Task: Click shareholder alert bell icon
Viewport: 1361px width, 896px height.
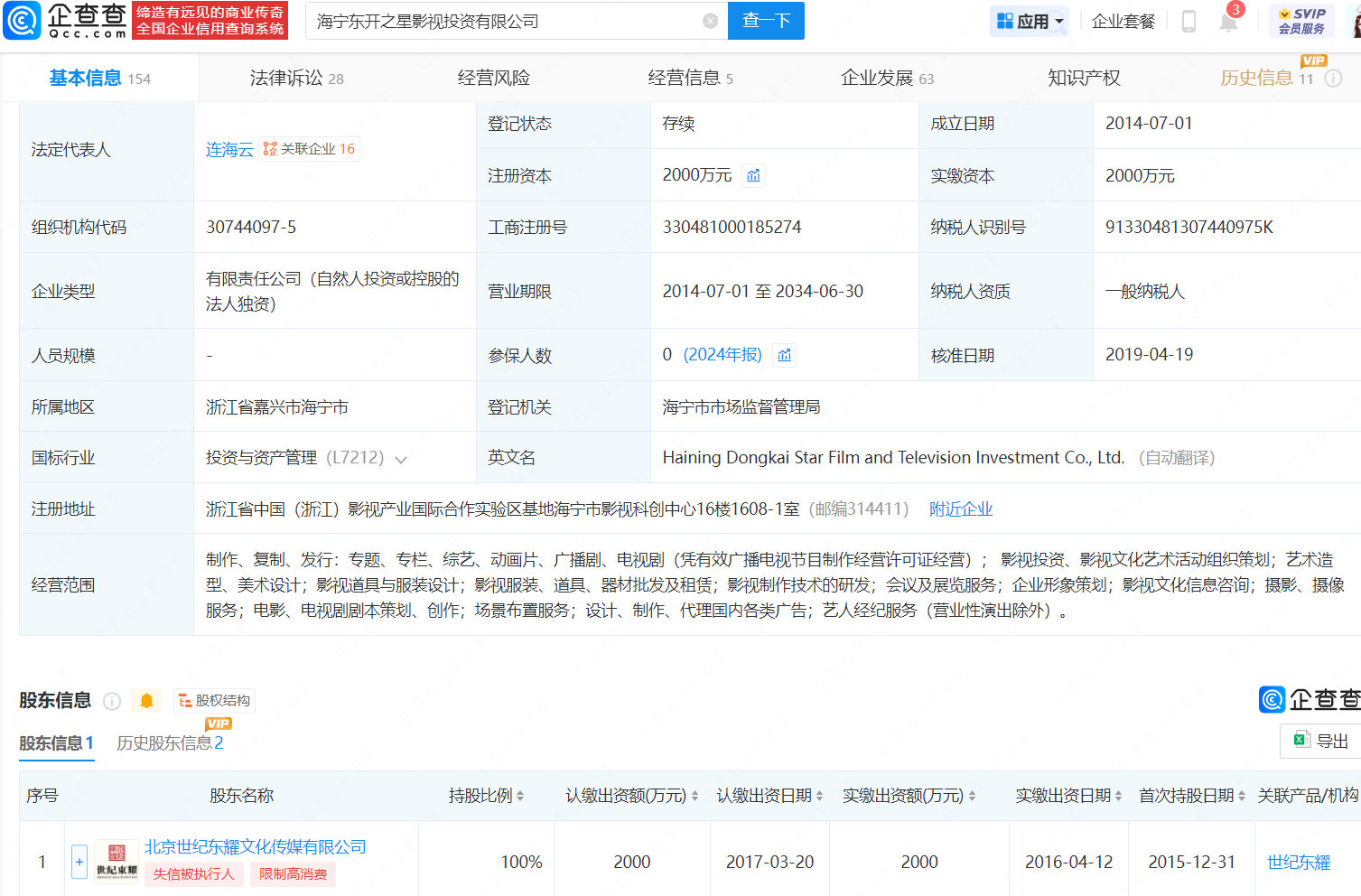Action: click(146, 701)
